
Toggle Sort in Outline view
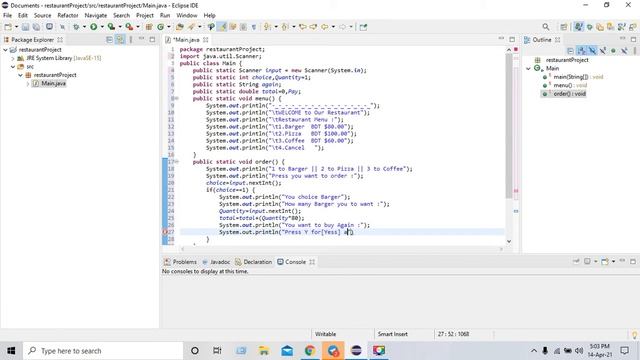(x=581, y=51)
